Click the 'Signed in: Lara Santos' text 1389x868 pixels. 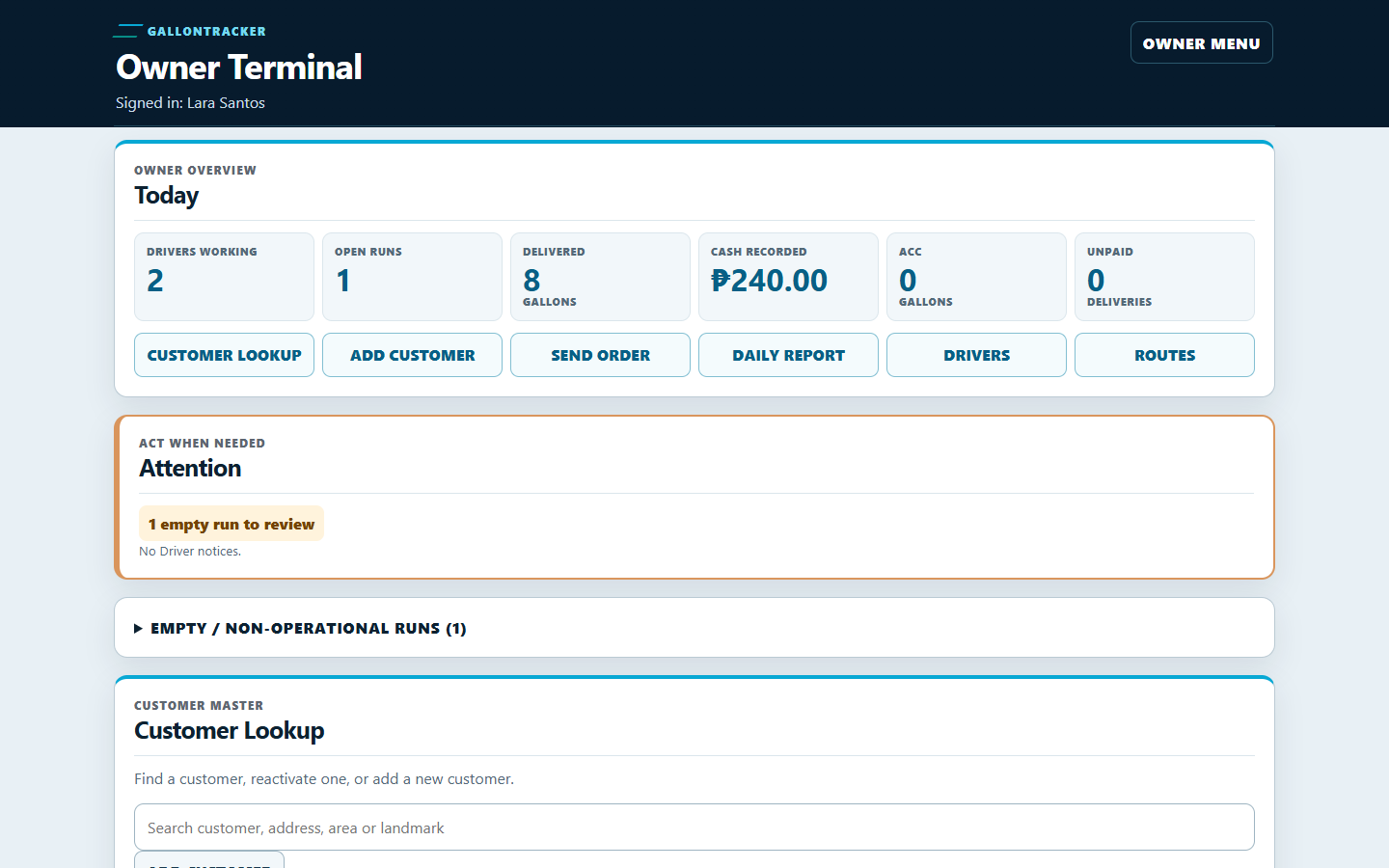point(190,102)
